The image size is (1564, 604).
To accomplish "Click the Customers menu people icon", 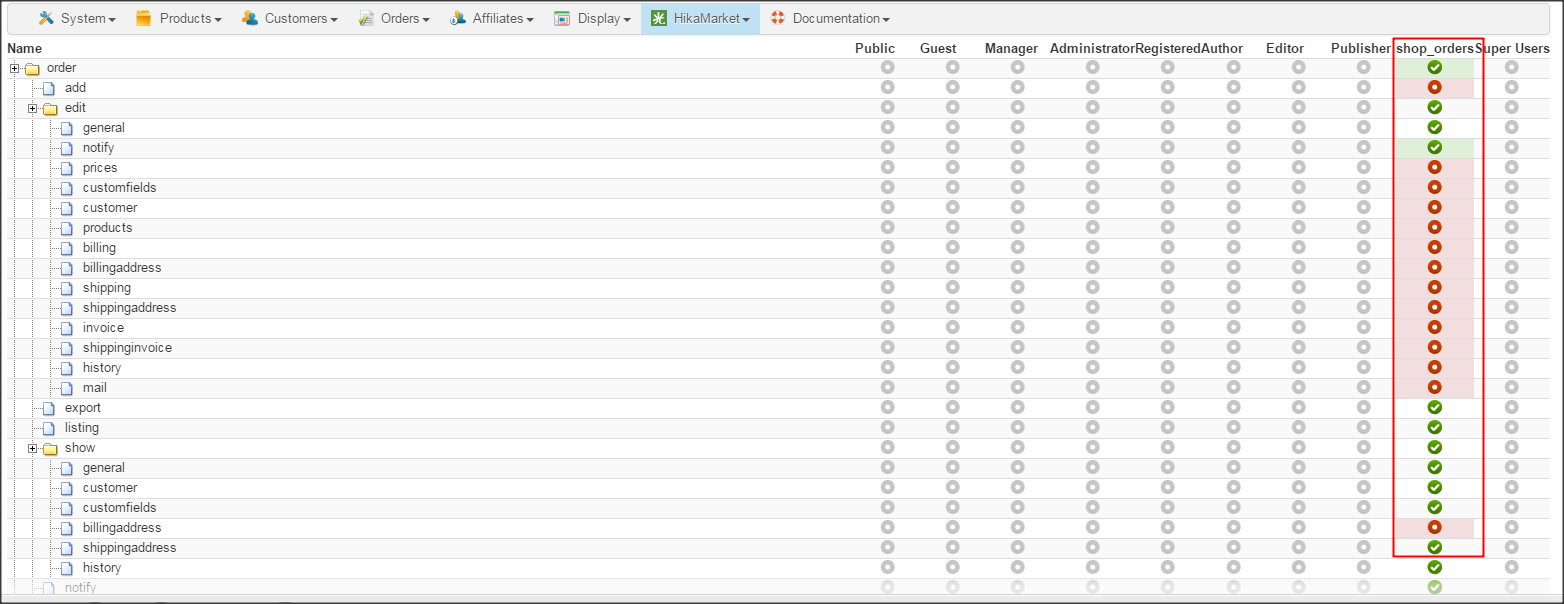I will tap(249, 18).
